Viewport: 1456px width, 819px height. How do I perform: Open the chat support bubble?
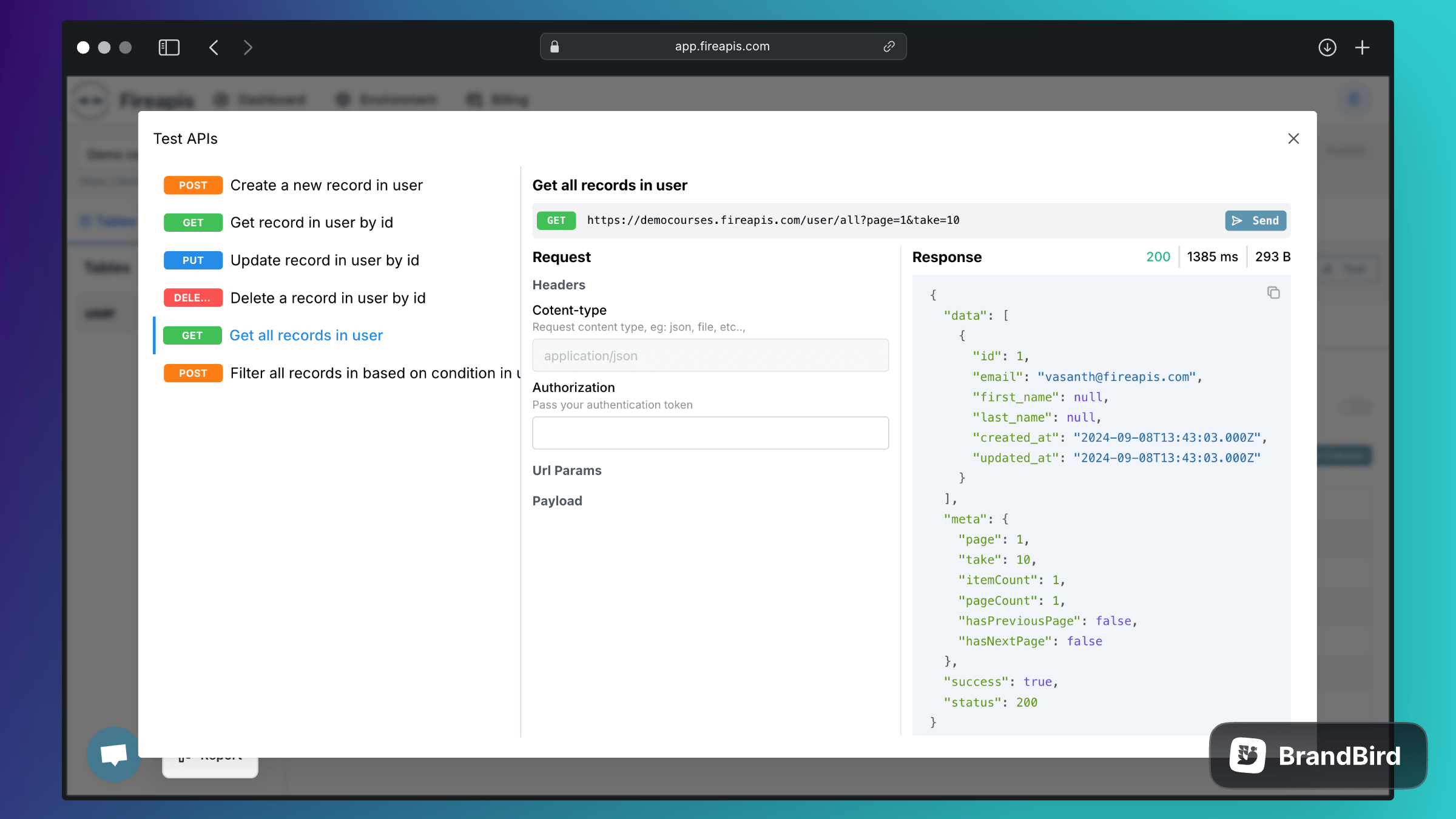click(x=114, y=754)
